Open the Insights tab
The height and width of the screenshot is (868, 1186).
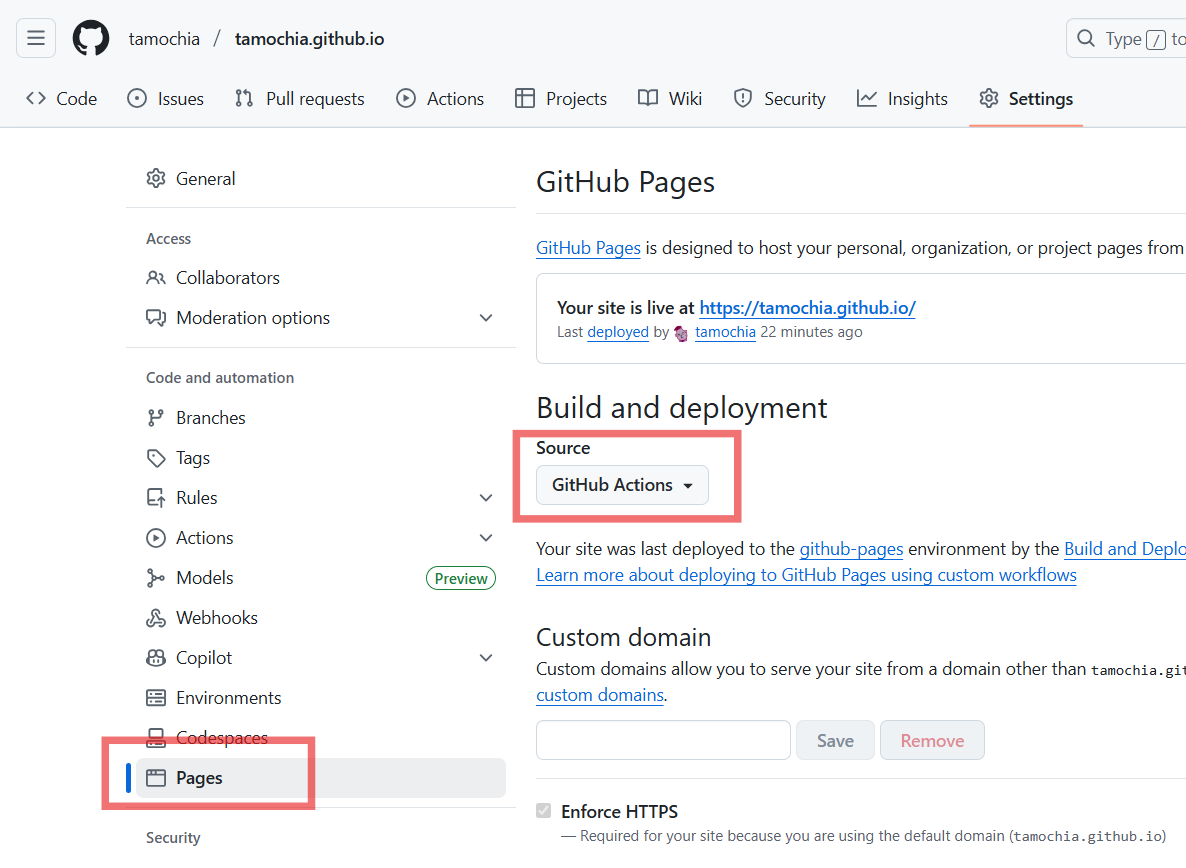tap(902, 99)
